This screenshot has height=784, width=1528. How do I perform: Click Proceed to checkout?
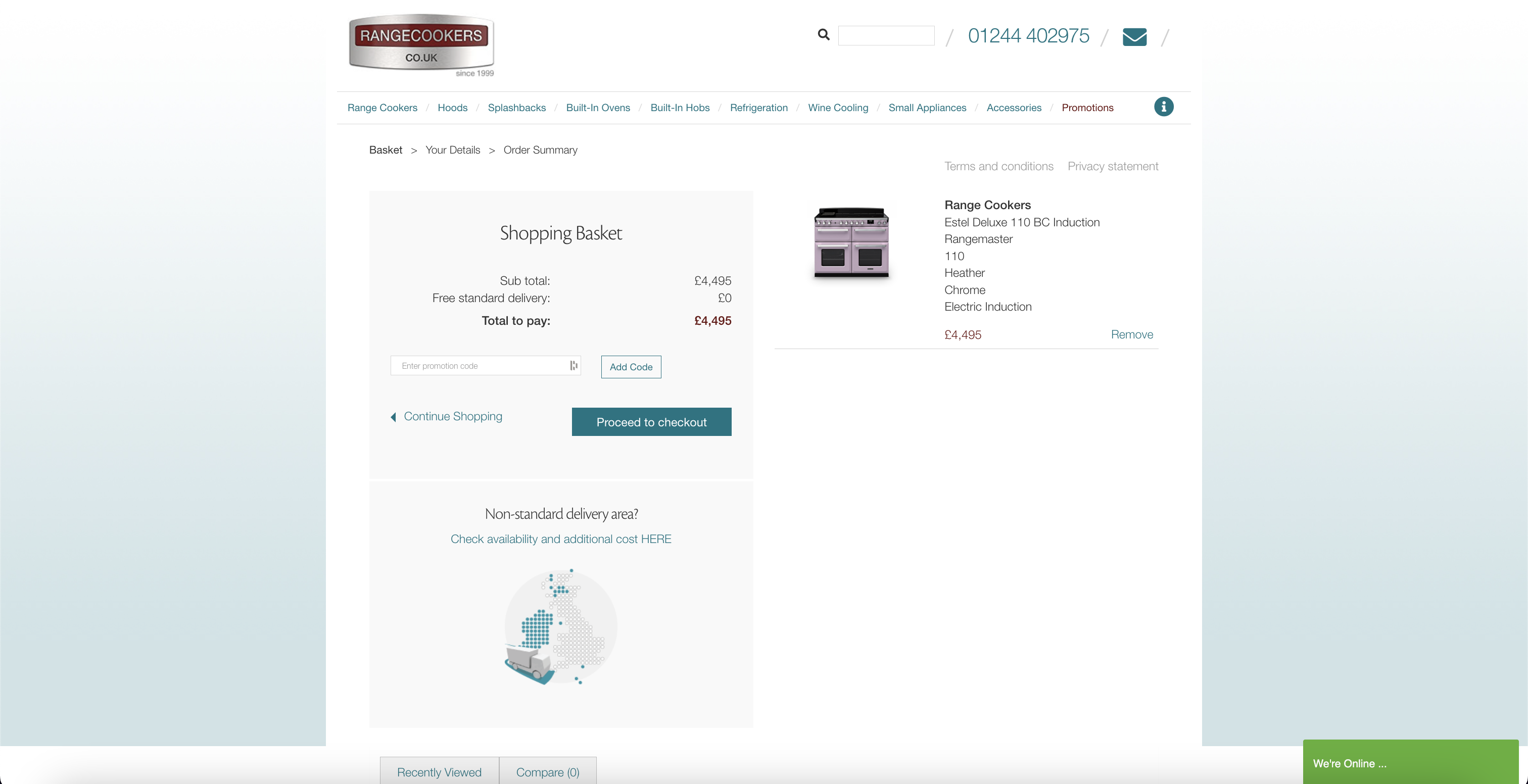(x=651, y=422)
